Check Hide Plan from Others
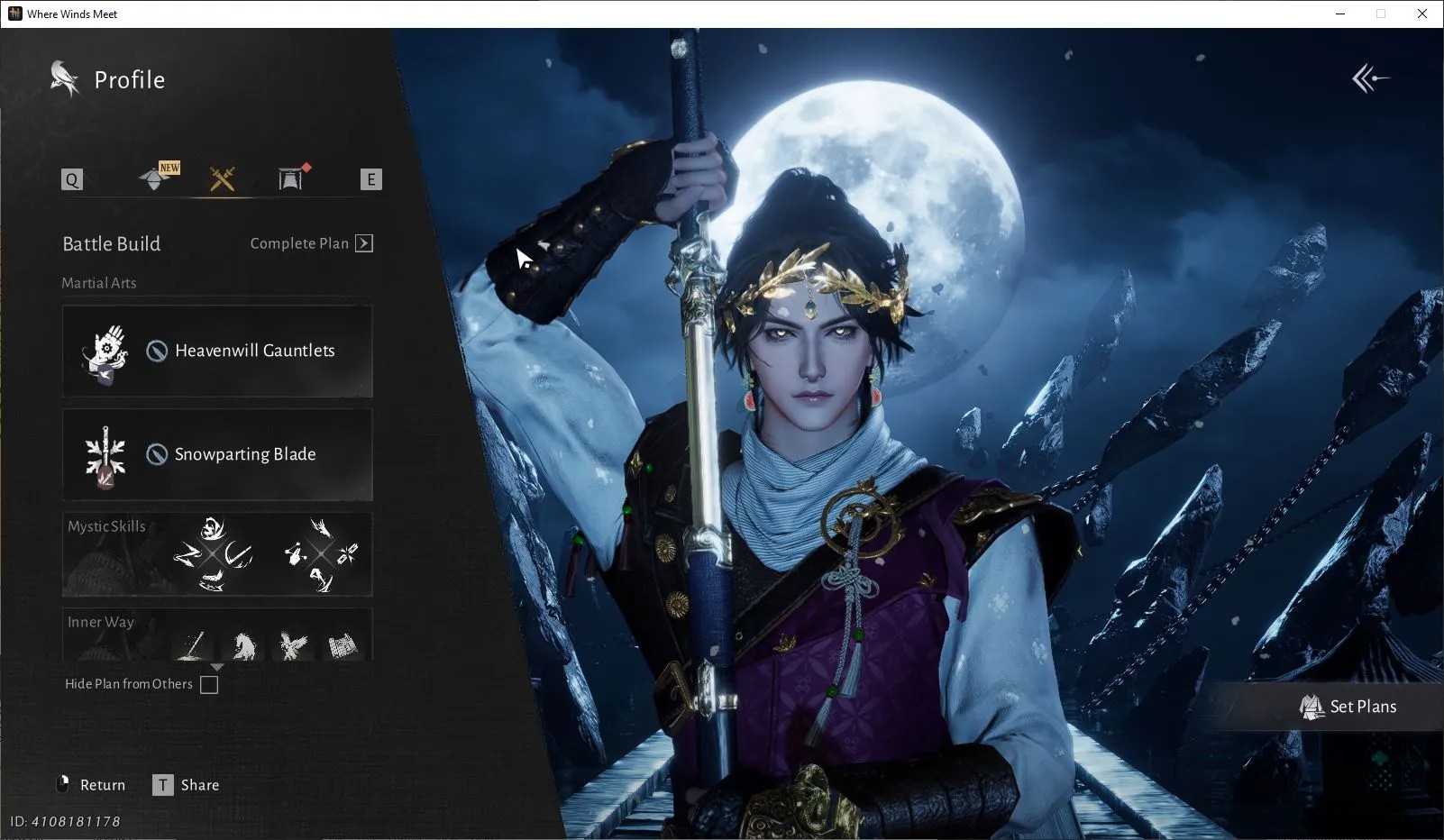This screenshot has width=1444, height=840. [209, 685]
